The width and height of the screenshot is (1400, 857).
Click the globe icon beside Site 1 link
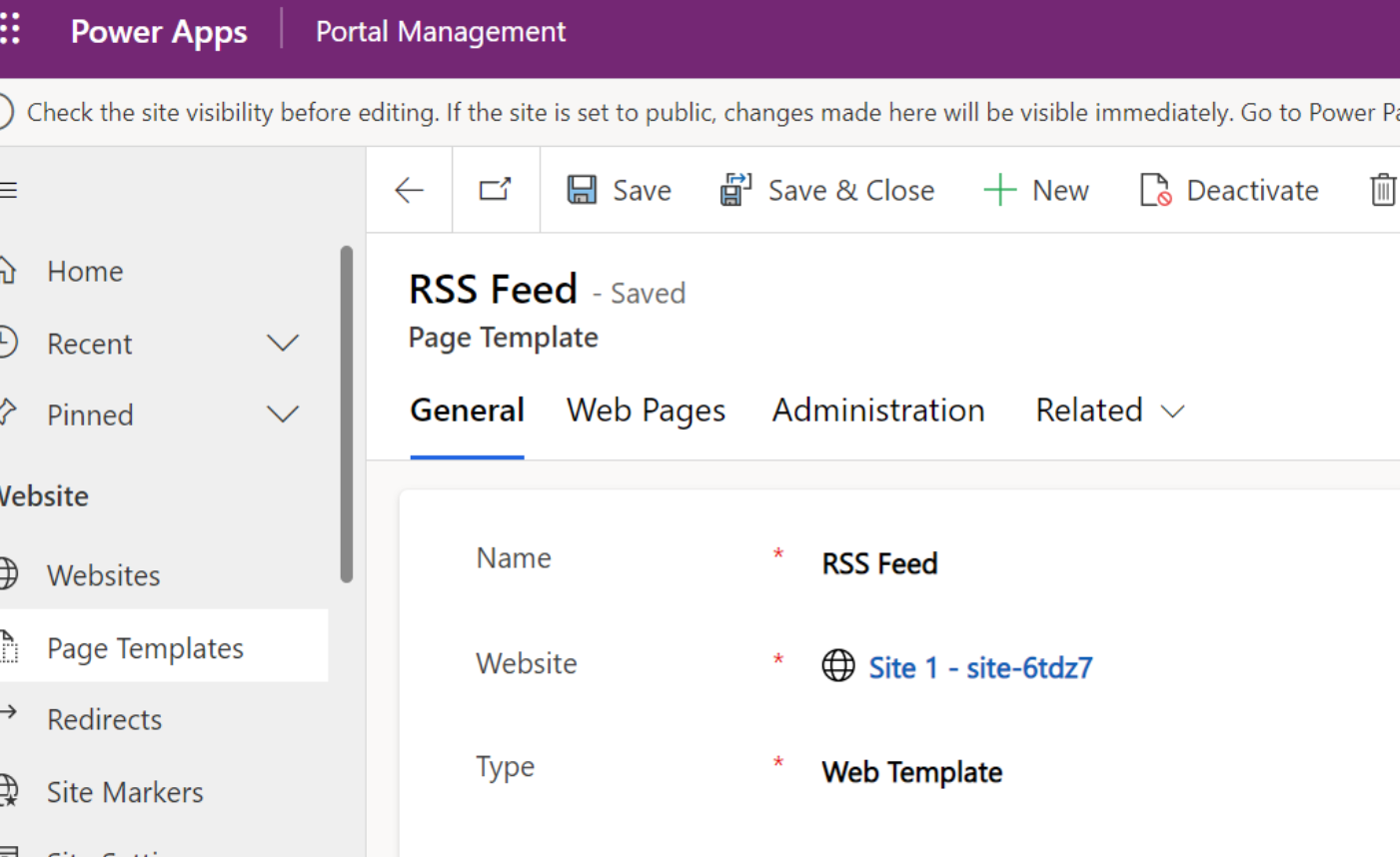(x=838, y=665)
